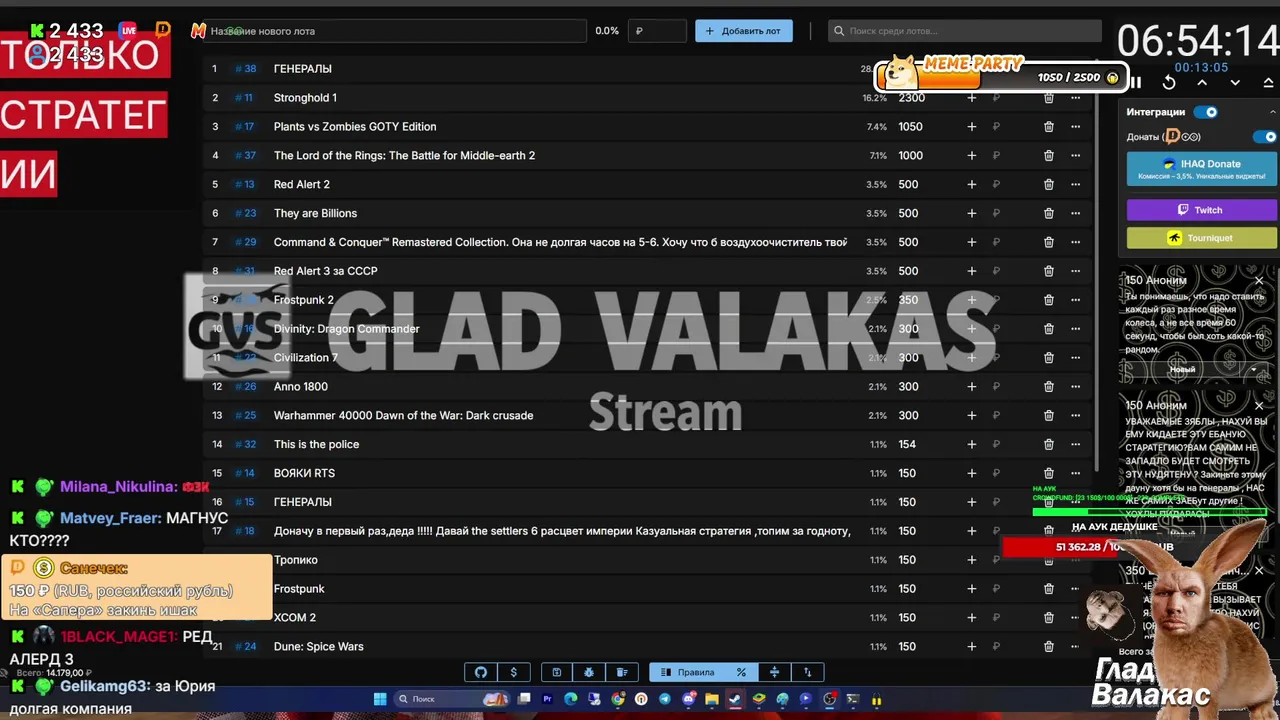Delete the This is the police lot
The image size is (1280, 720).
tap(1048, 444)
